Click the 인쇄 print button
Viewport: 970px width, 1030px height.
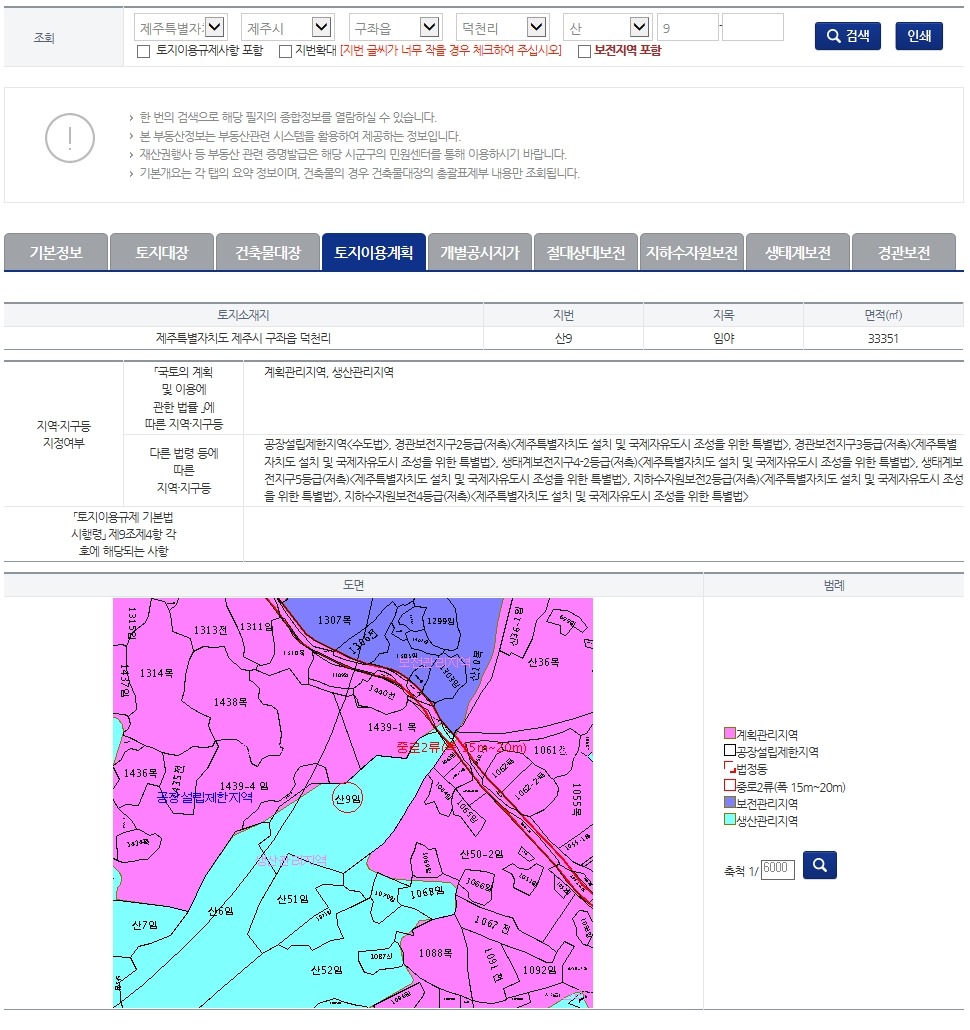point(918,35)
